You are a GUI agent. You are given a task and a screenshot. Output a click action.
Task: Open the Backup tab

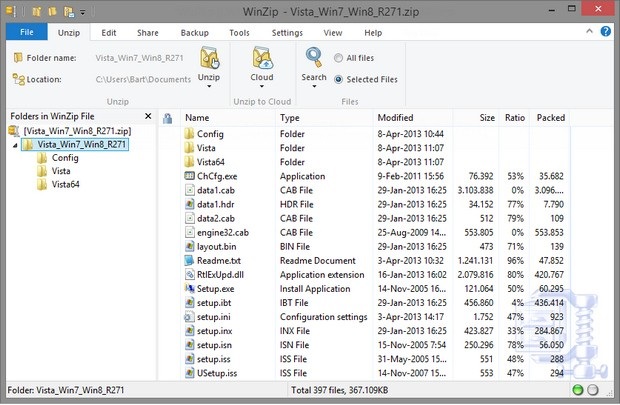point(195,33)
